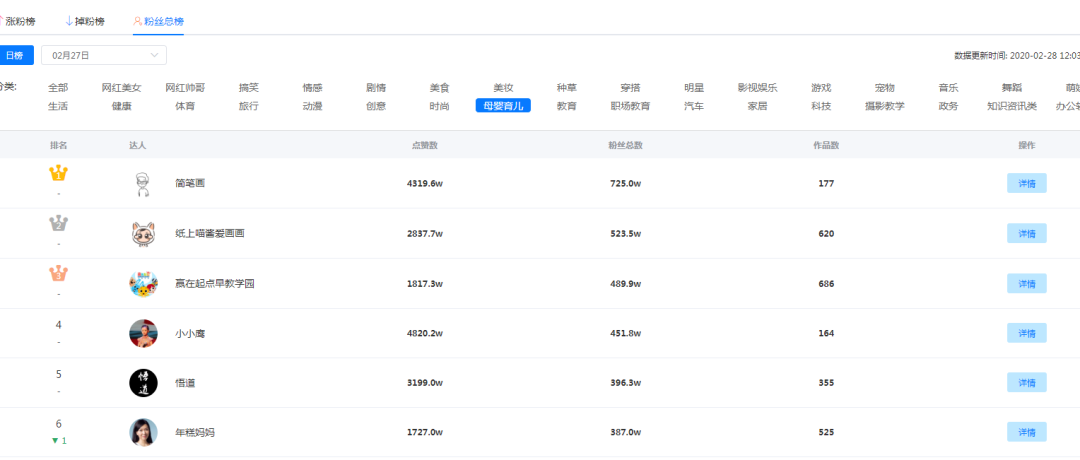This screenshot has width=1080, height=460.
Task: Click 赢在起点早教学园 avatar
Action: [143, 283]
